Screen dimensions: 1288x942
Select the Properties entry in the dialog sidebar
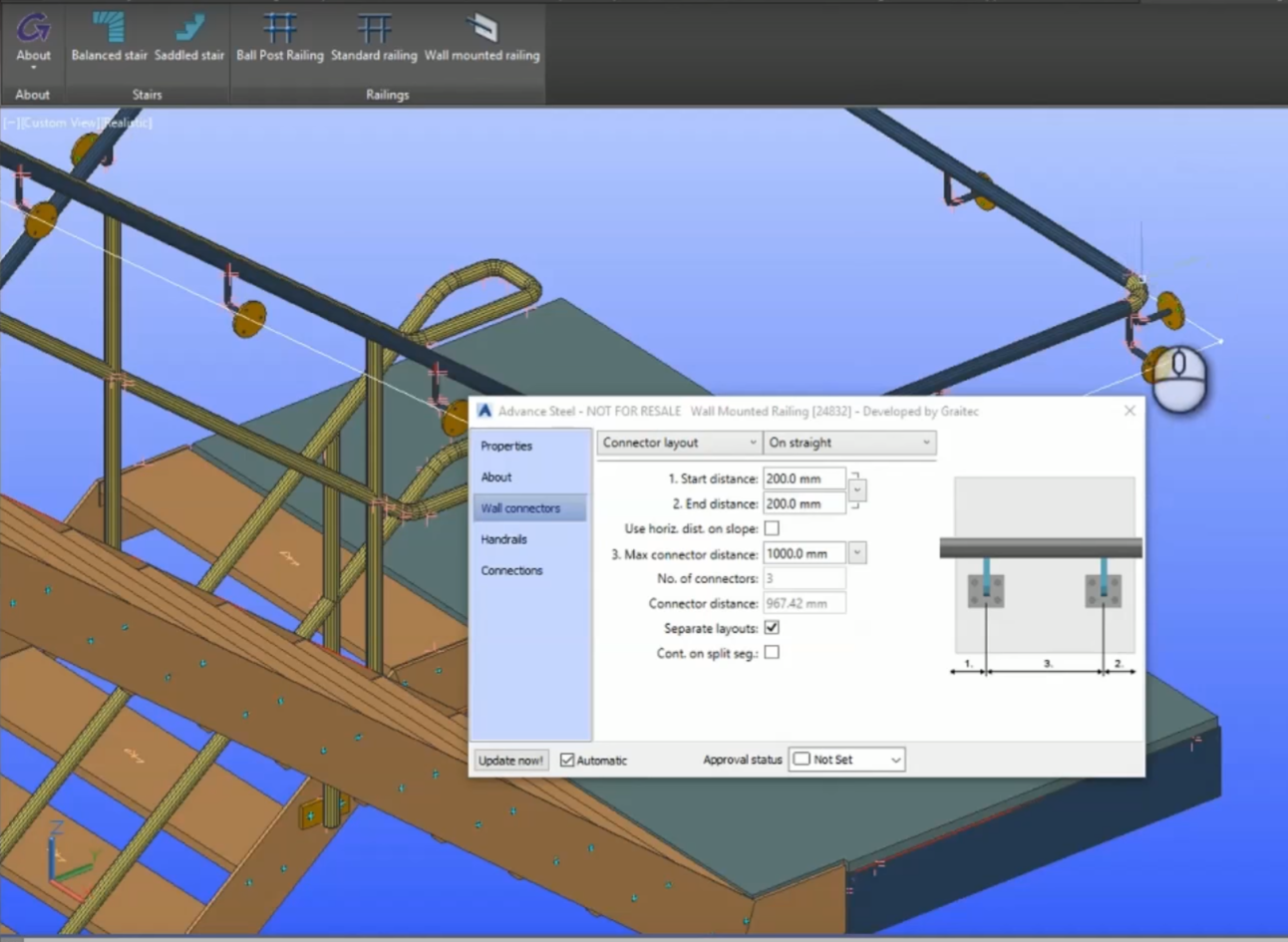505,446
